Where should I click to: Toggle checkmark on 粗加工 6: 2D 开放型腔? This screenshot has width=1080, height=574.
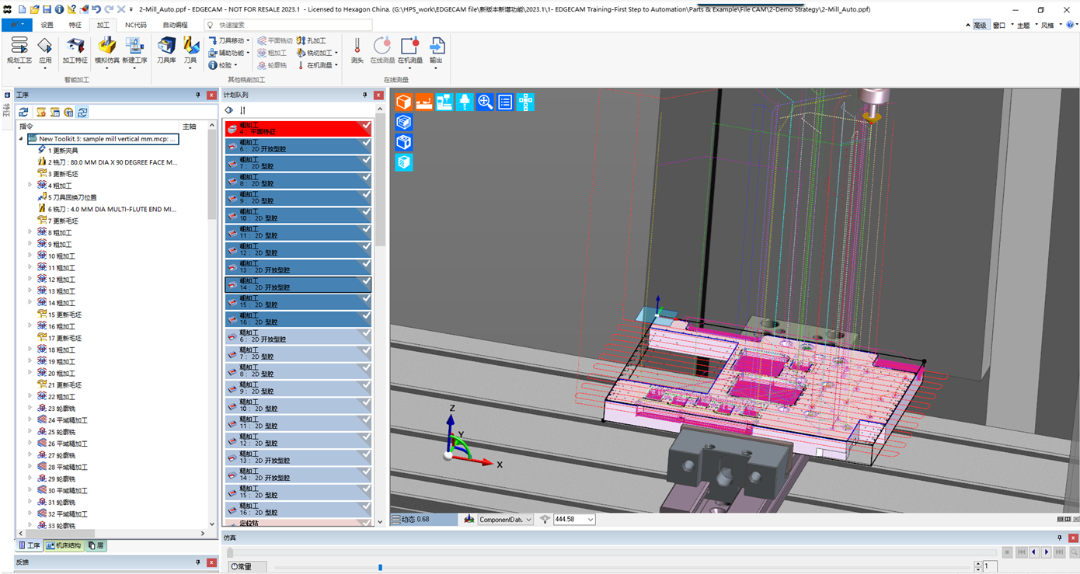(x=366, y=143)
